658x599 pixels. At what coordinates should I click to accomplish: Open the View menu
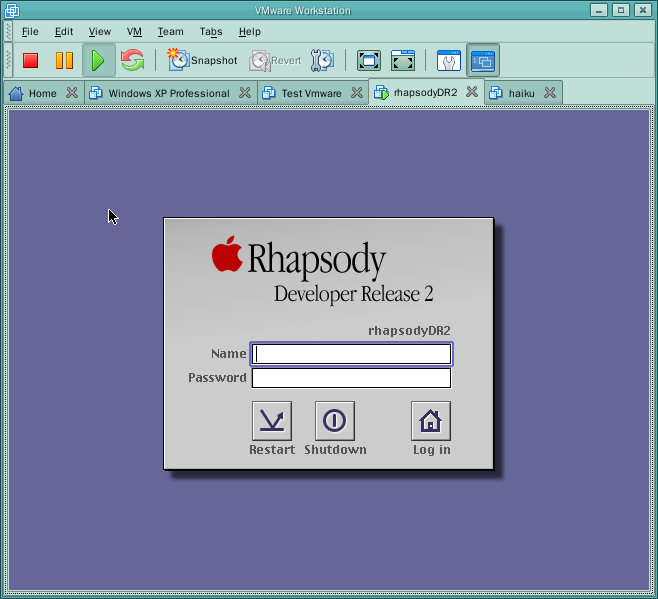100,31
